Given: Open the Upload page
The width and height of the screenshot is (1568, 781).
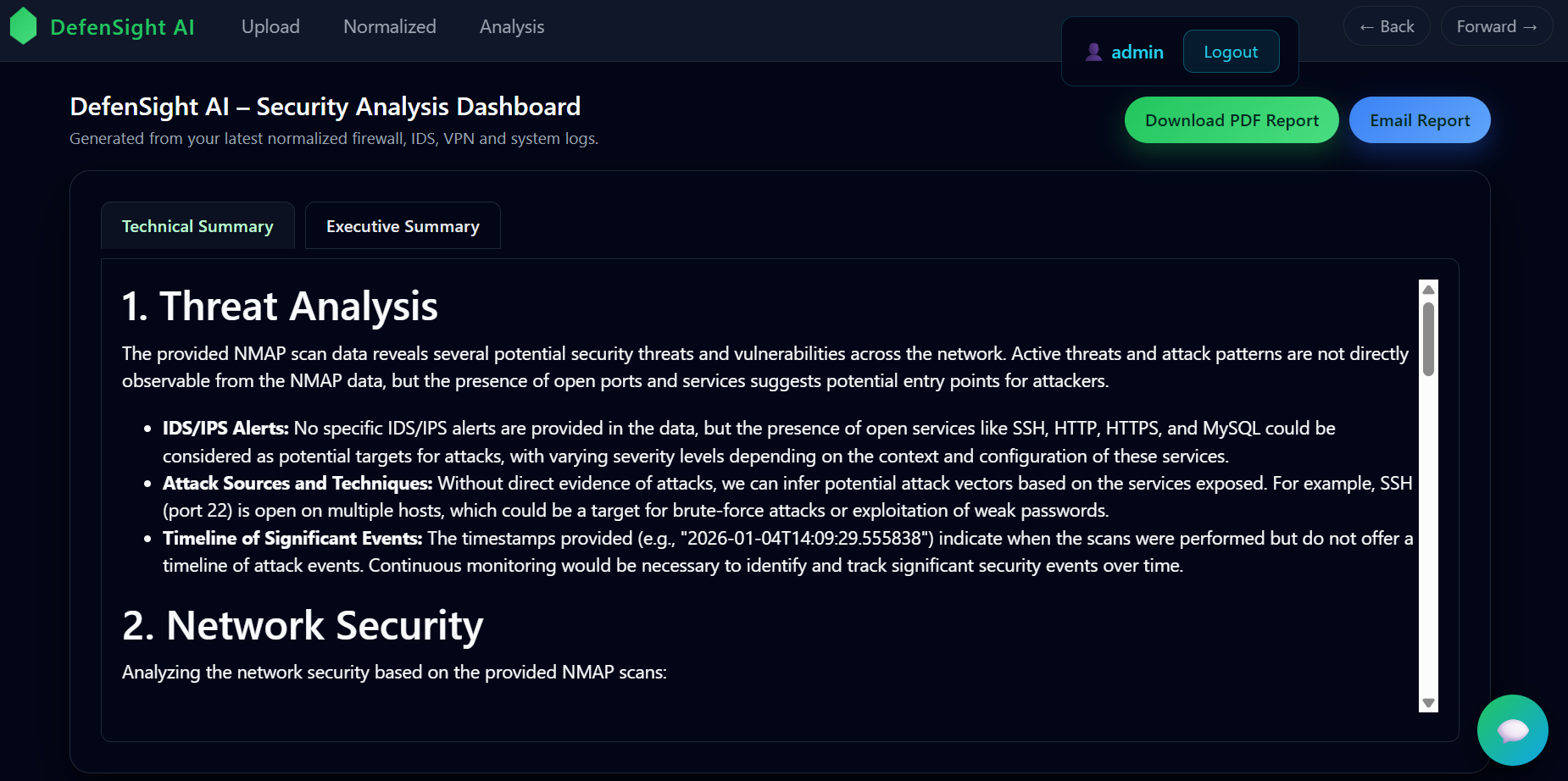Looking at the screenshot, I should [x=270, y=27].
